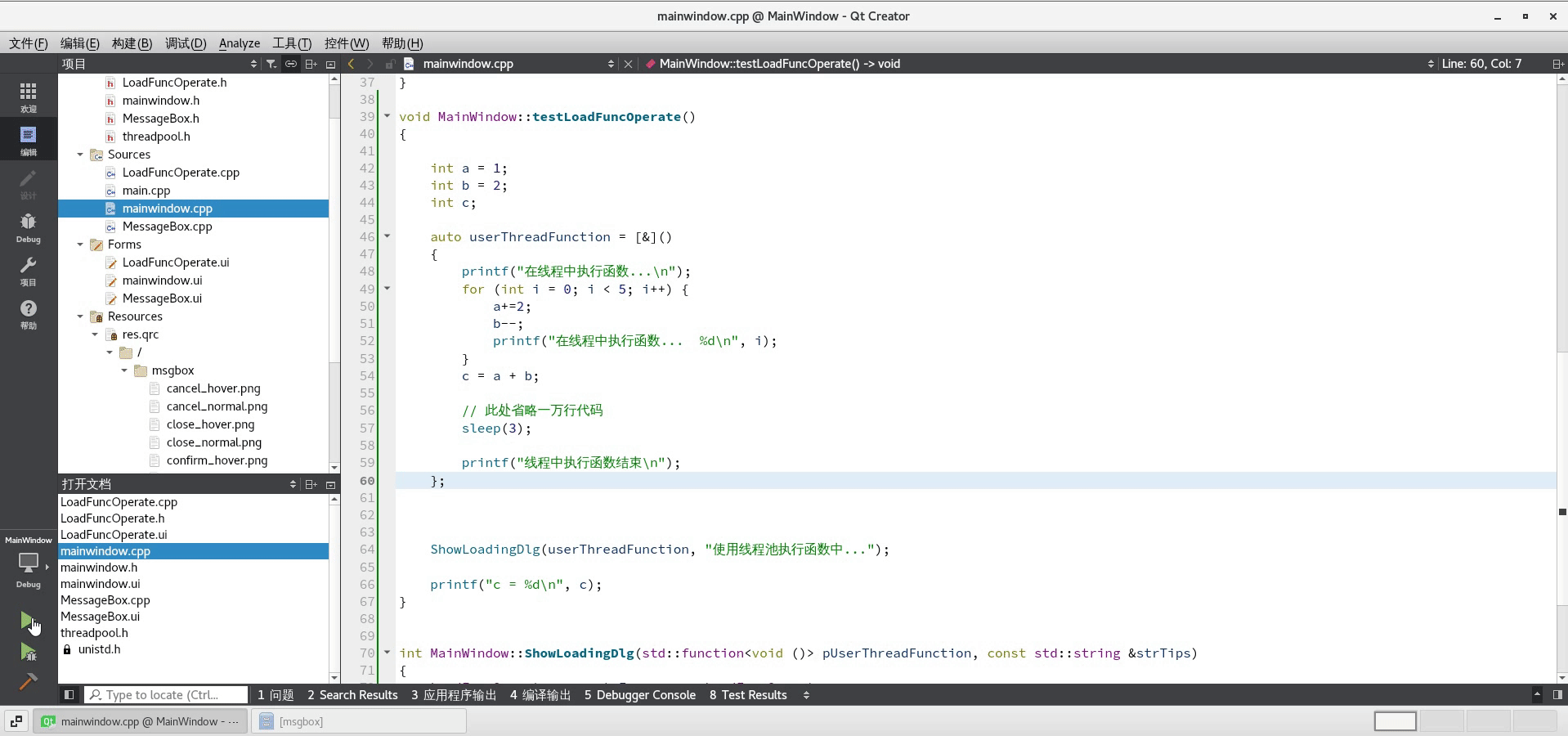Toggle synchronize with editor link icon
Screen dimensions: 1568x736
[x=290, y=64]
